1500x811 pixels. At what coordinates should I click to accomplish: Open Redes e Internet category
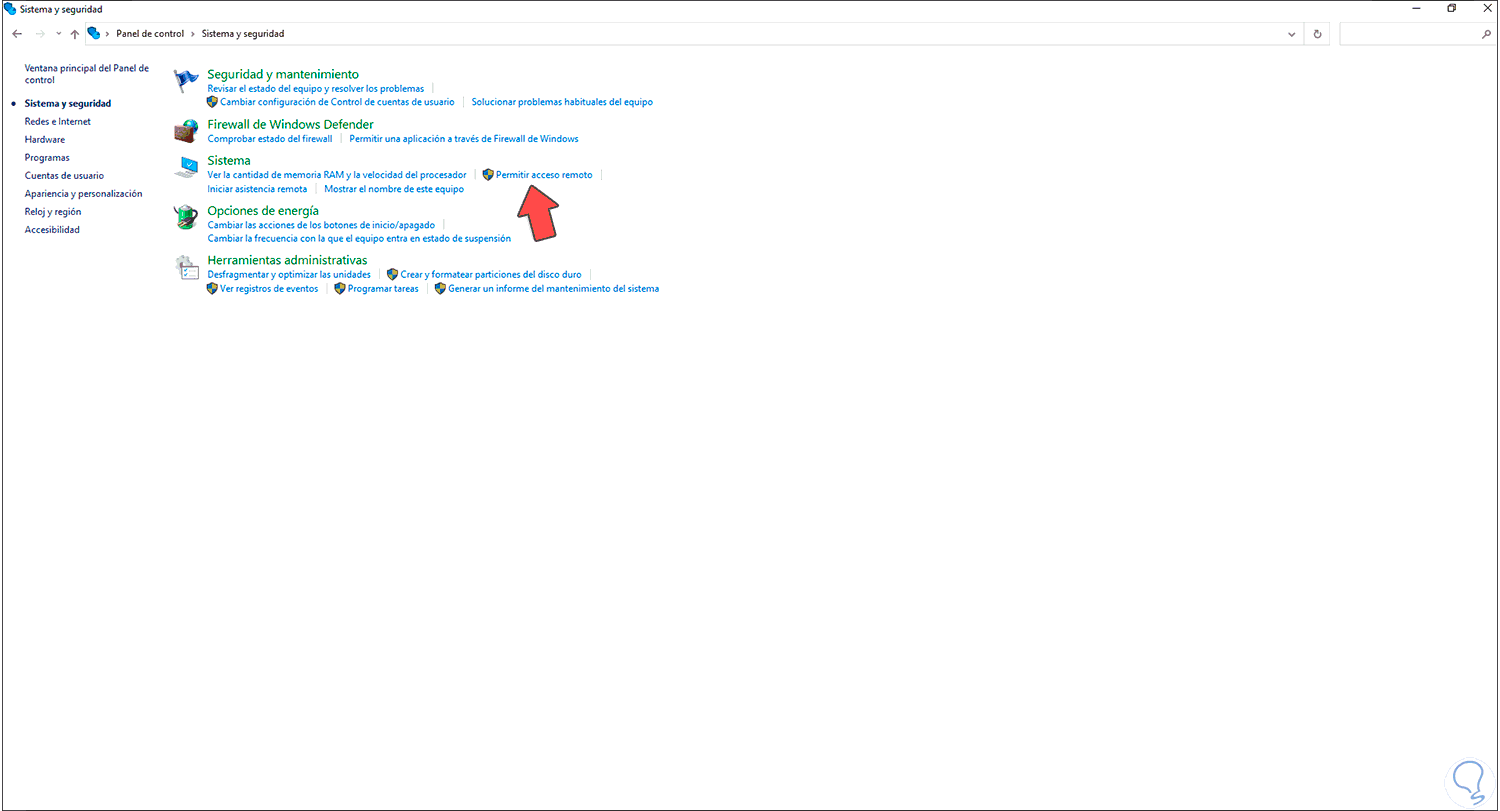pos(58,122)
